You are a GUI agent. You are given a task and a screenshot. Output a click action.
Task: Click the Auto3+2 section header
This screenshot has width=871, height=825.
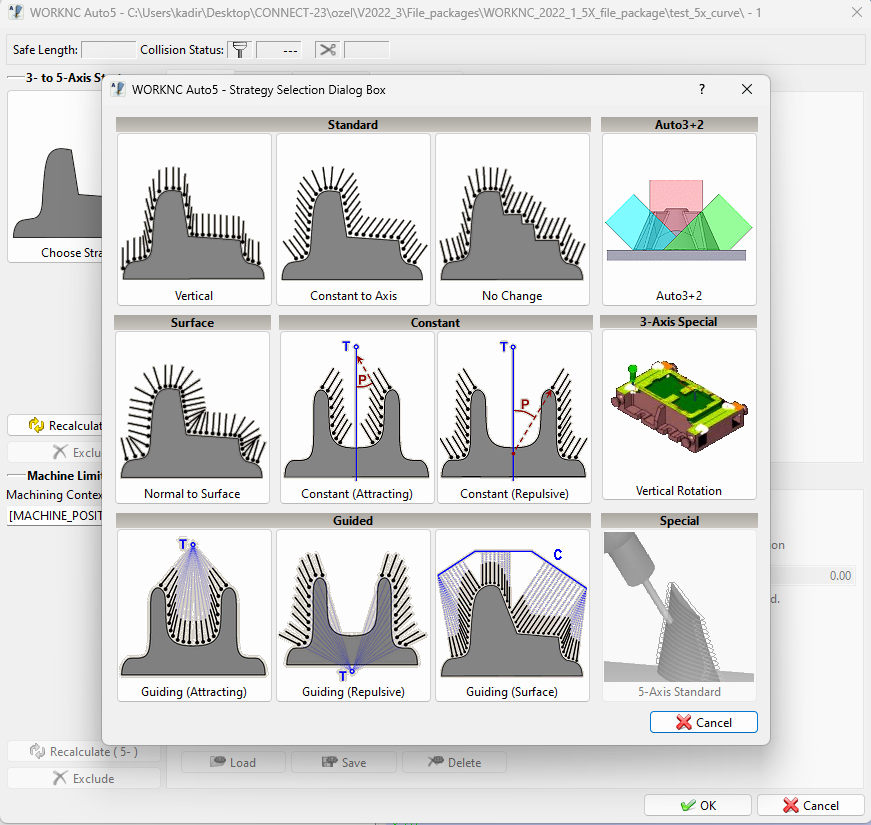pos(679,124)
